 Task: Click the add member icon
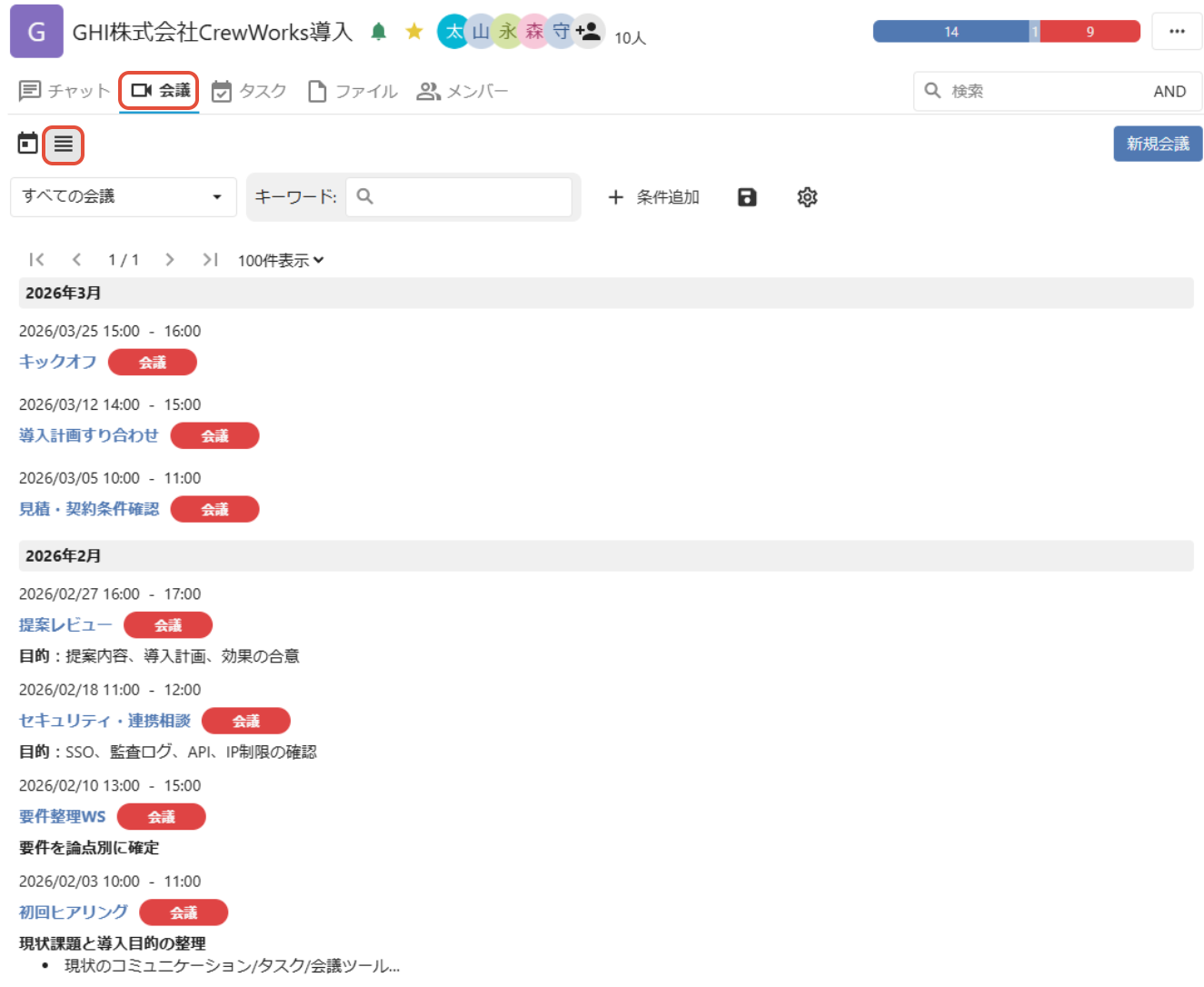click(x=589, y=32)
